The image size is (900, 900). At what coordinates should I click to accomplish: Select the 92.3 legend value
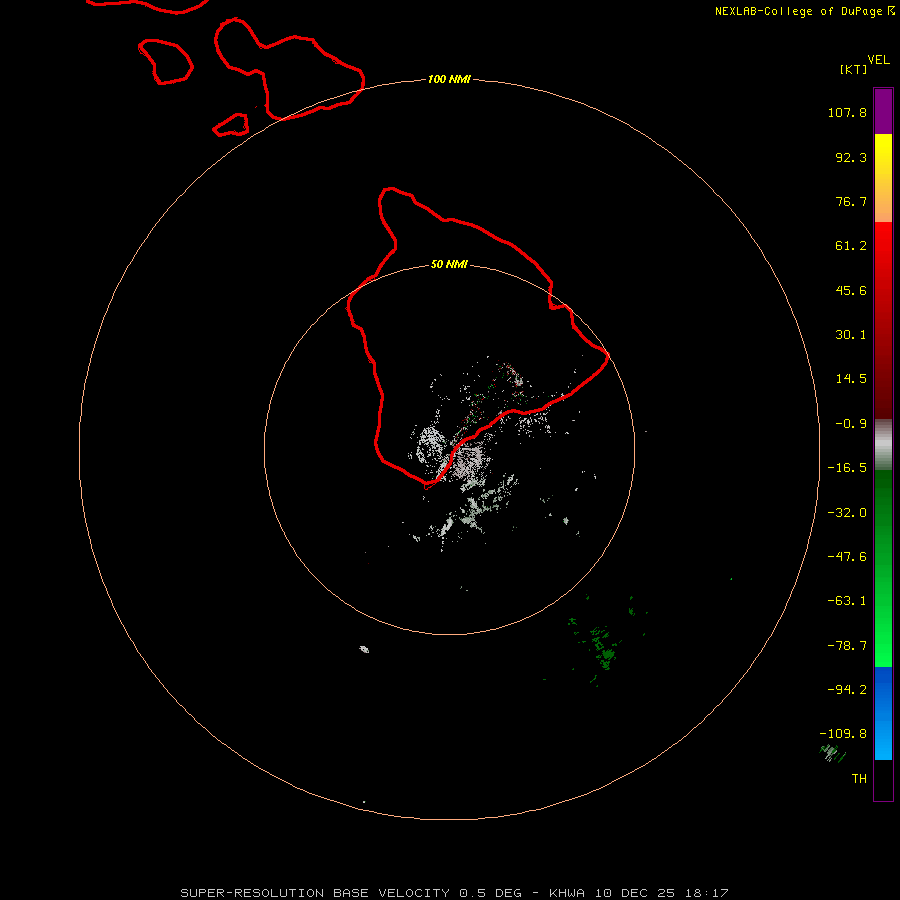pos(851,157)
